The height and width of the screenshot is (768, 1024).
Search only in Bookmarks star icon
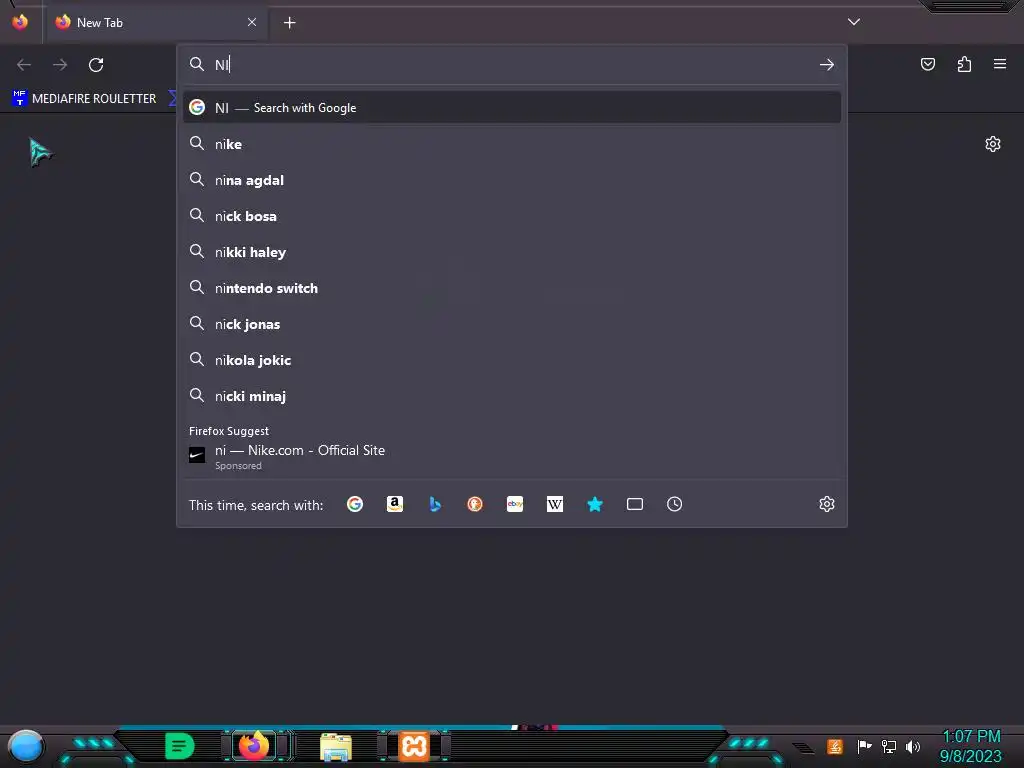coord(595,504)
